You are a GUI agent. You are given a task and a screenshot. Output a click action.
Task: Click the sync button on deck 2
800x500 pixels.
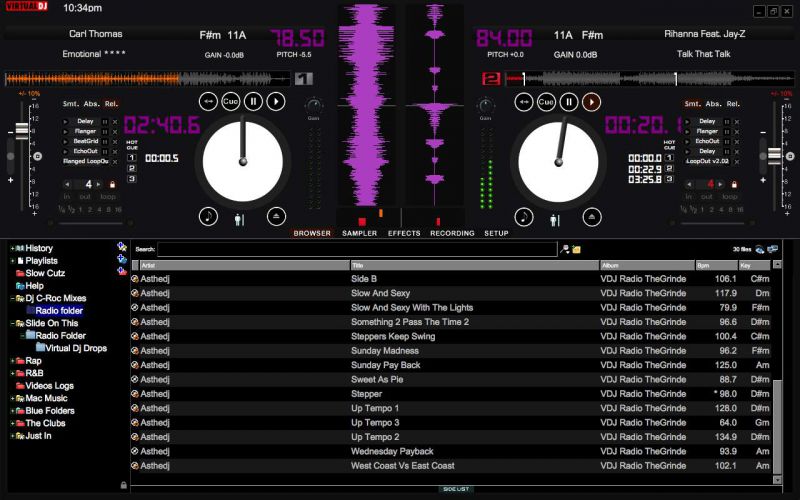[x=523, y=102]
